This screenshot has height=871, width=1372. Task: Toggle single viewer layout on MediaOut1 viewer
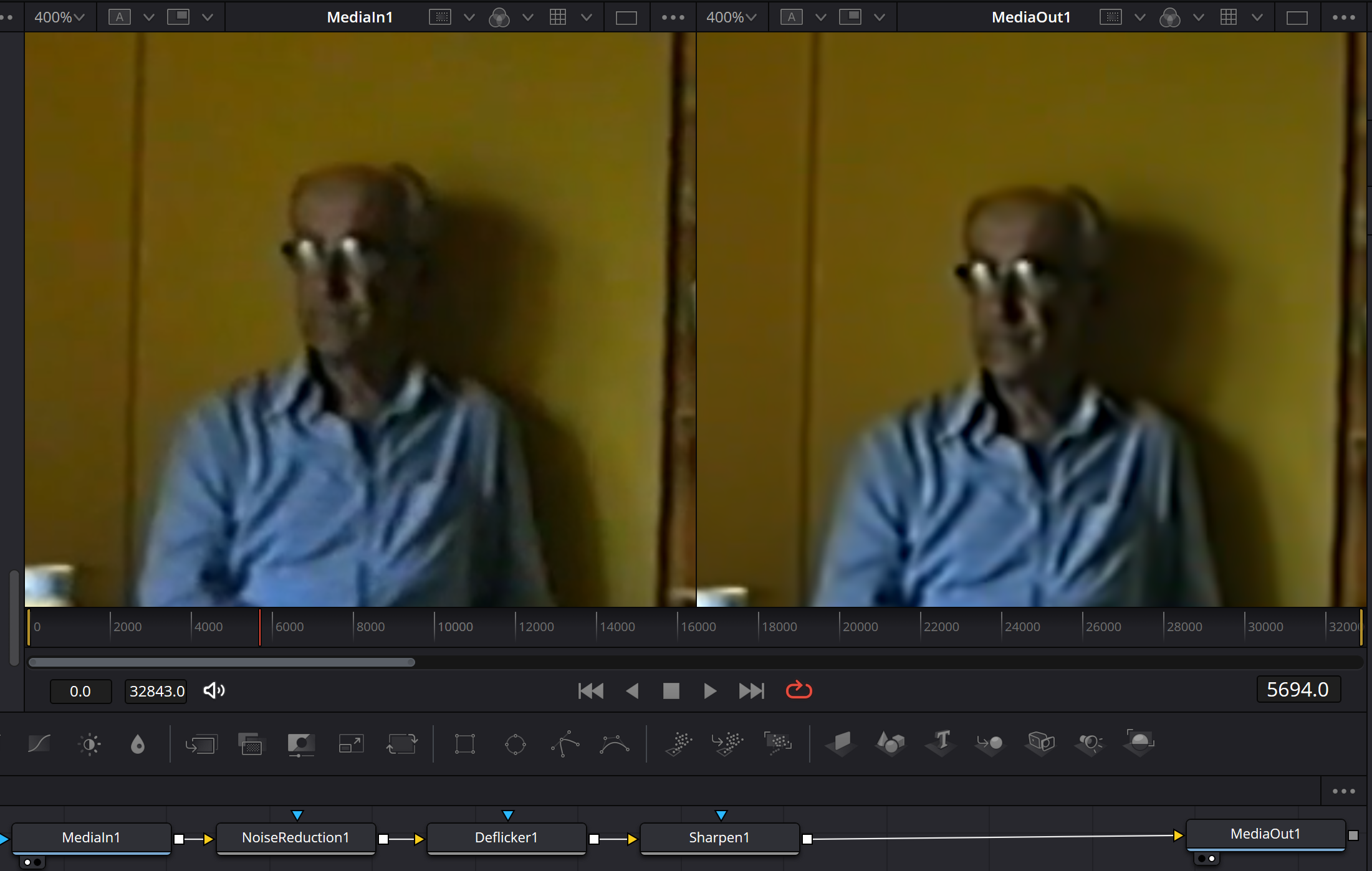[x=1297, y=17]
